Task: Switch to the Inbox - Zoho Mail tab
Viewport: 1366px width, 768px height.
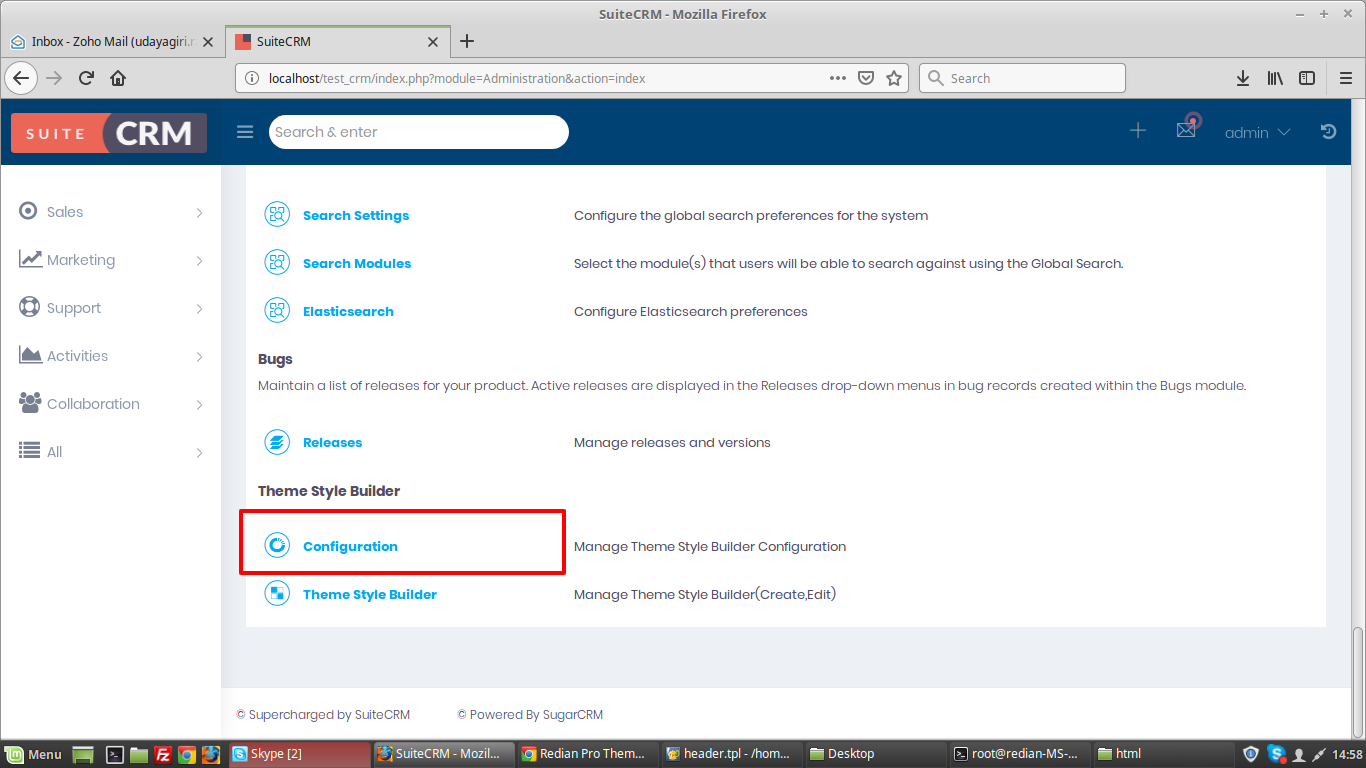Action: (112, 42)
